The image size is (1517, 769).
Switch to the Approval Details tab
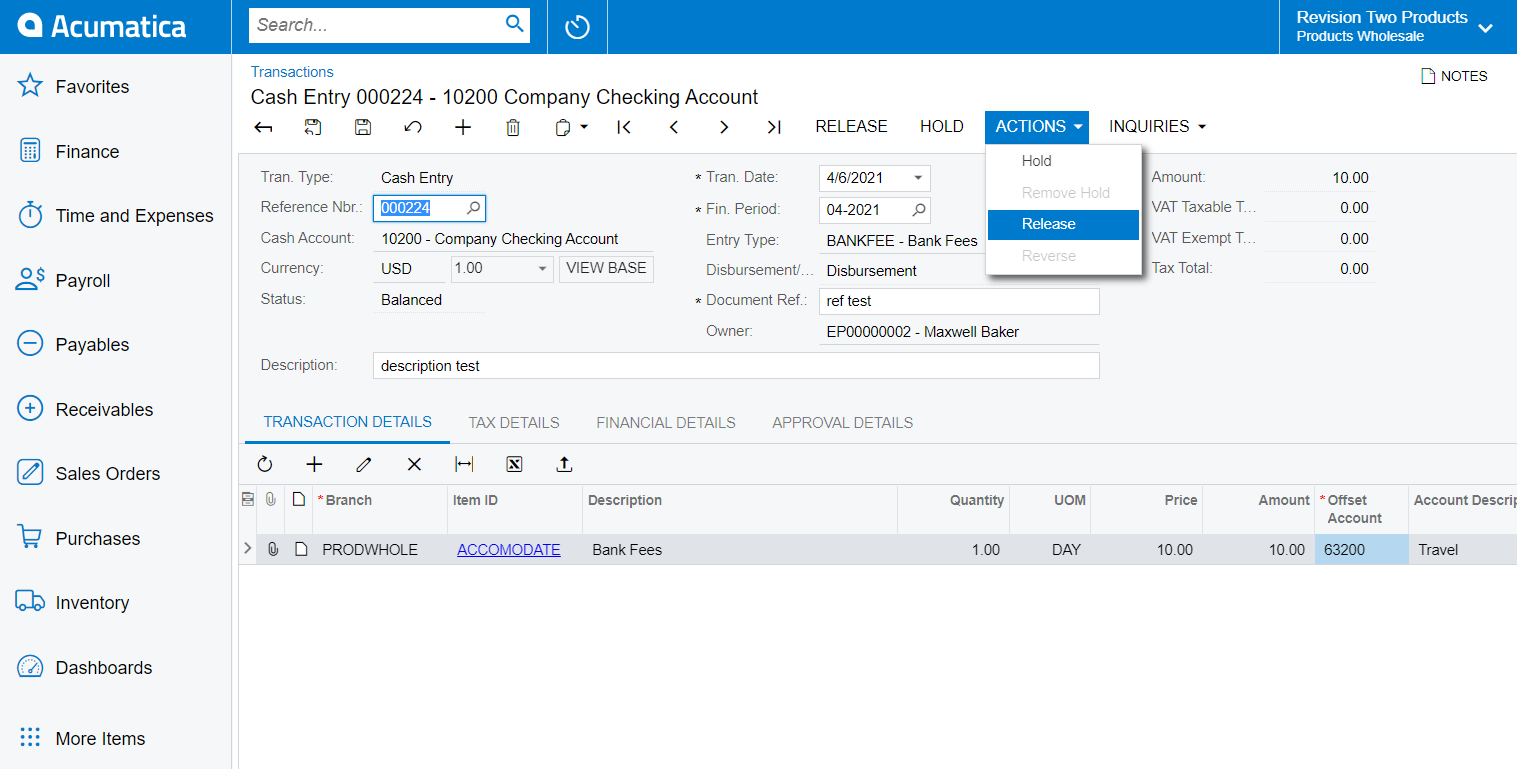842,423
